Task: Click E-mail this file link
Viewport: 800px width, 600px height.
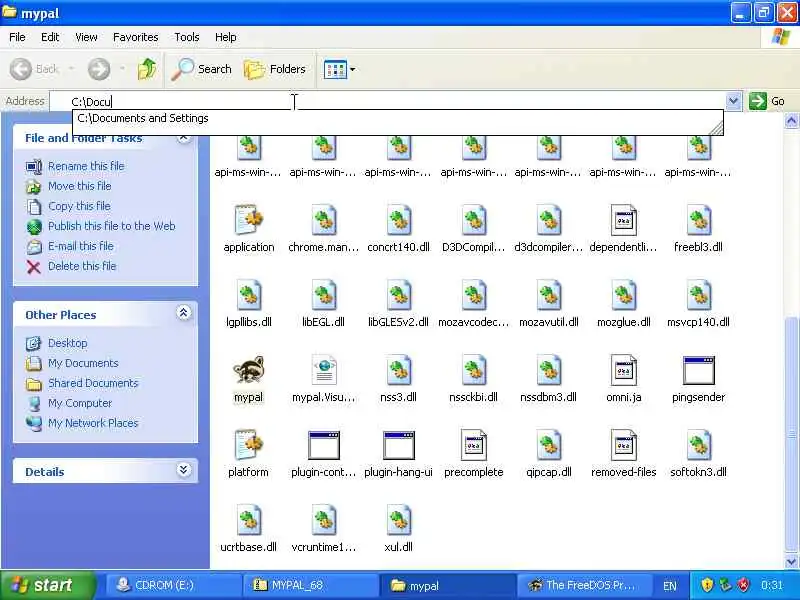Action: [x=81, y=245]
